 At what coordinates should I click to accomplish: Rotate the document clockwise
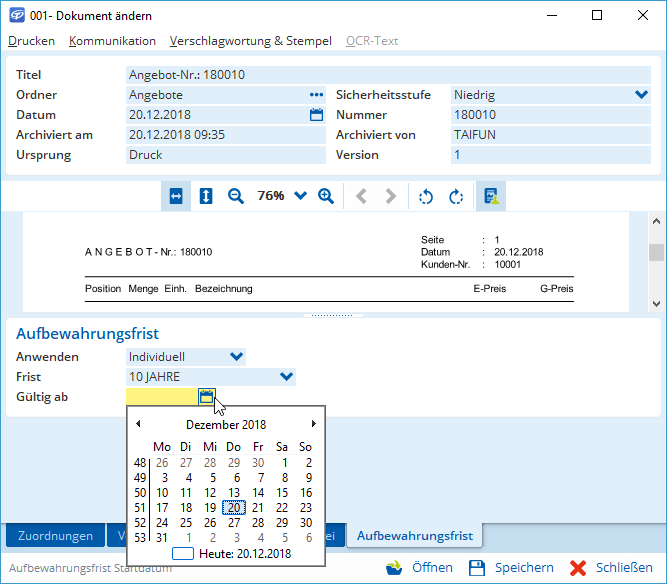(x=456, y=196)
